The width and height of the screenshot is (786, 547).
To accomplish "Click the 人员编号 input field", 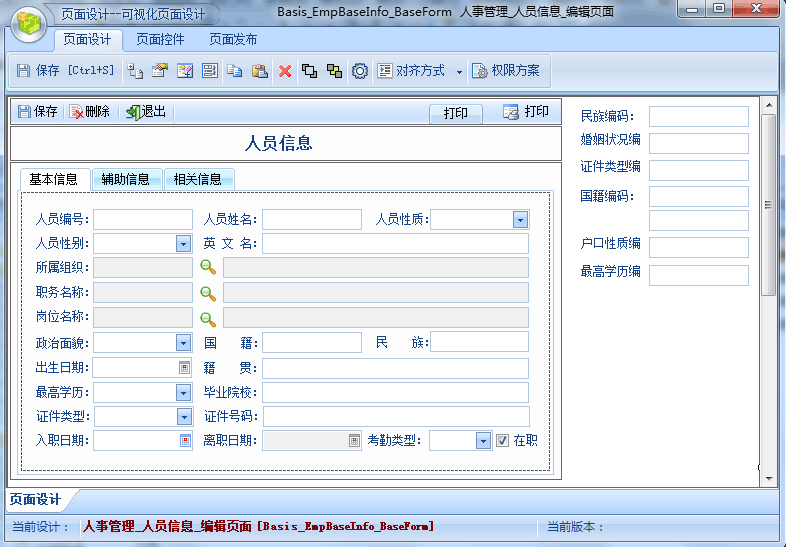I will coord(143,220).
